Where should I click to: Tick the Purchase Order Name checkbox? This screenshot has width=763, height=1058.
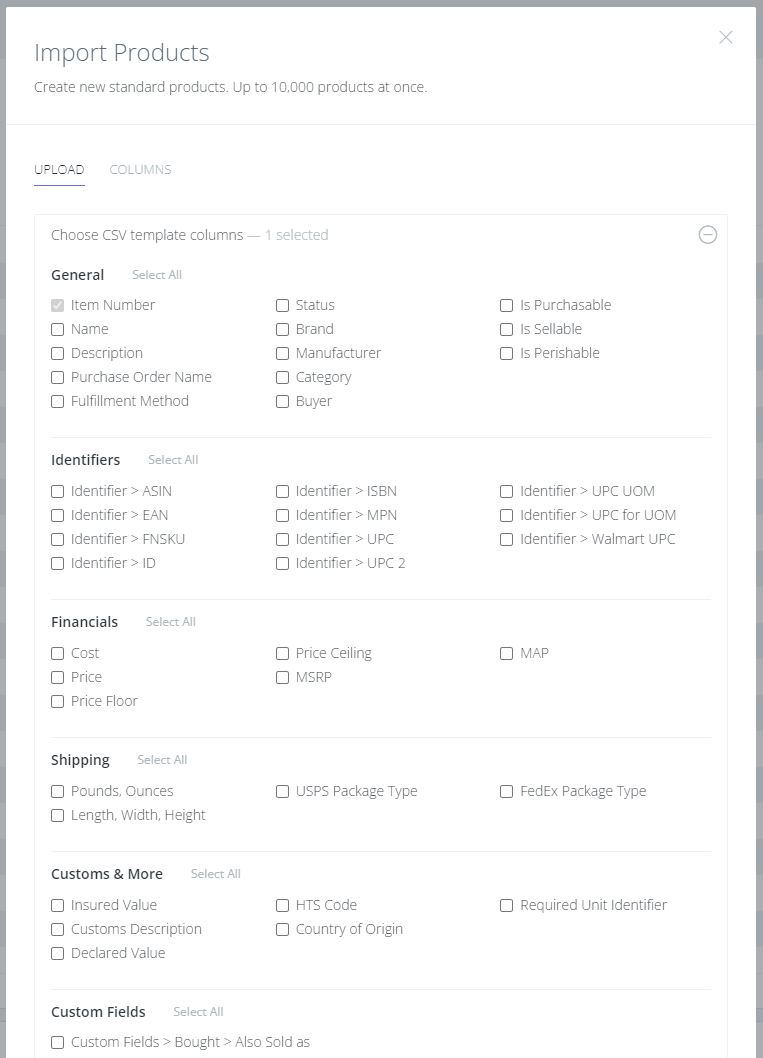click(58, 377)
